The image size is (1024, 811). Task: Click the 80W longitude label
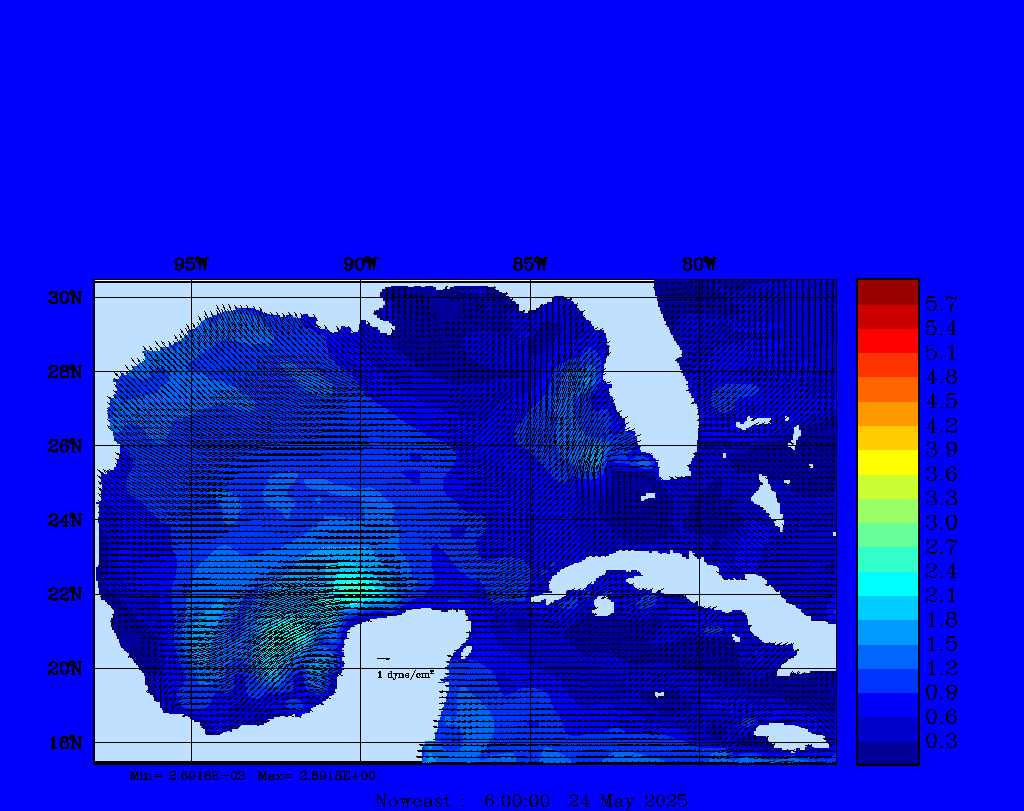[x=699, y=265]
